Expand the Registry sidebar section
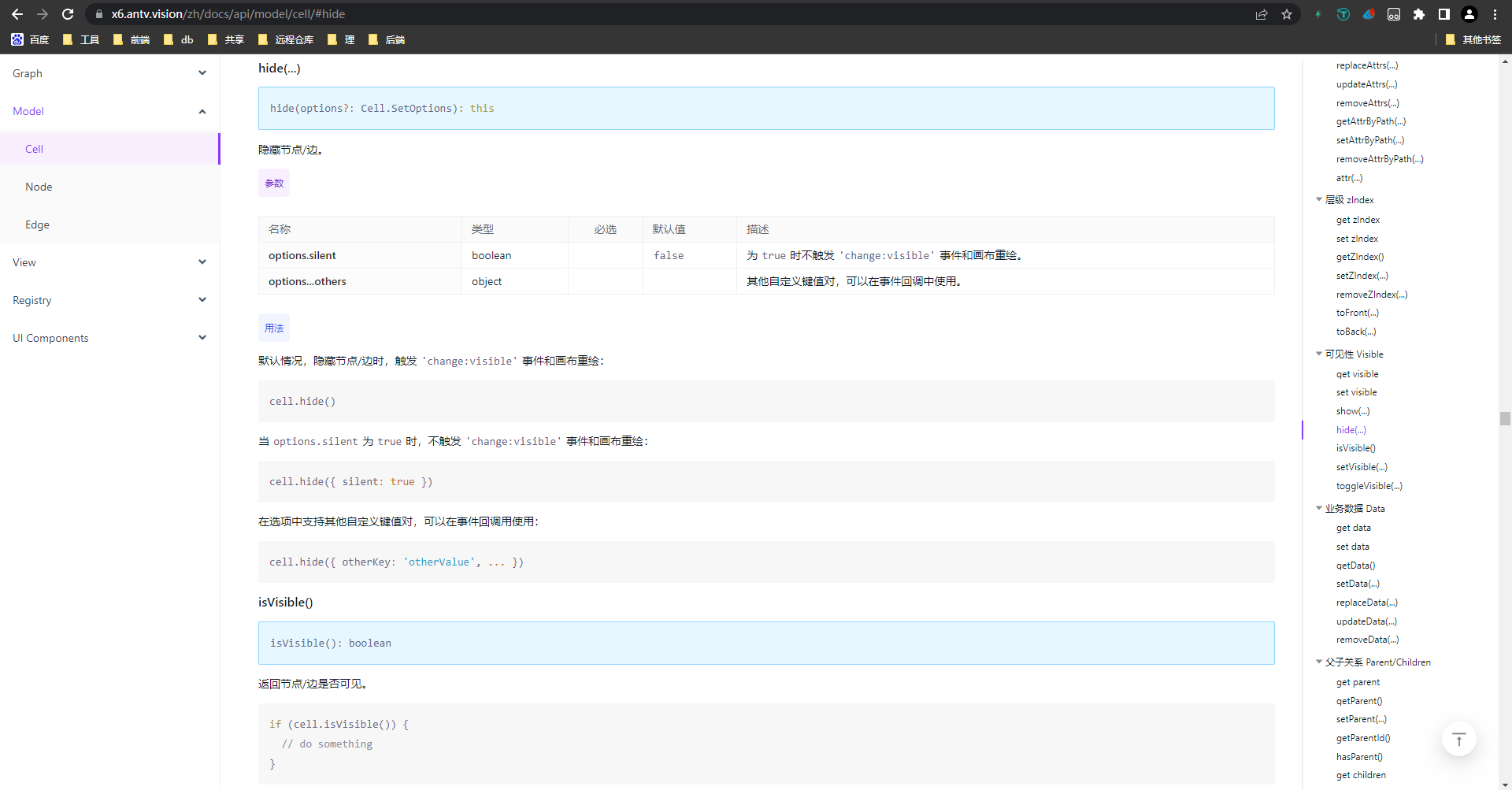1512x790 pixels. [109, 300]
